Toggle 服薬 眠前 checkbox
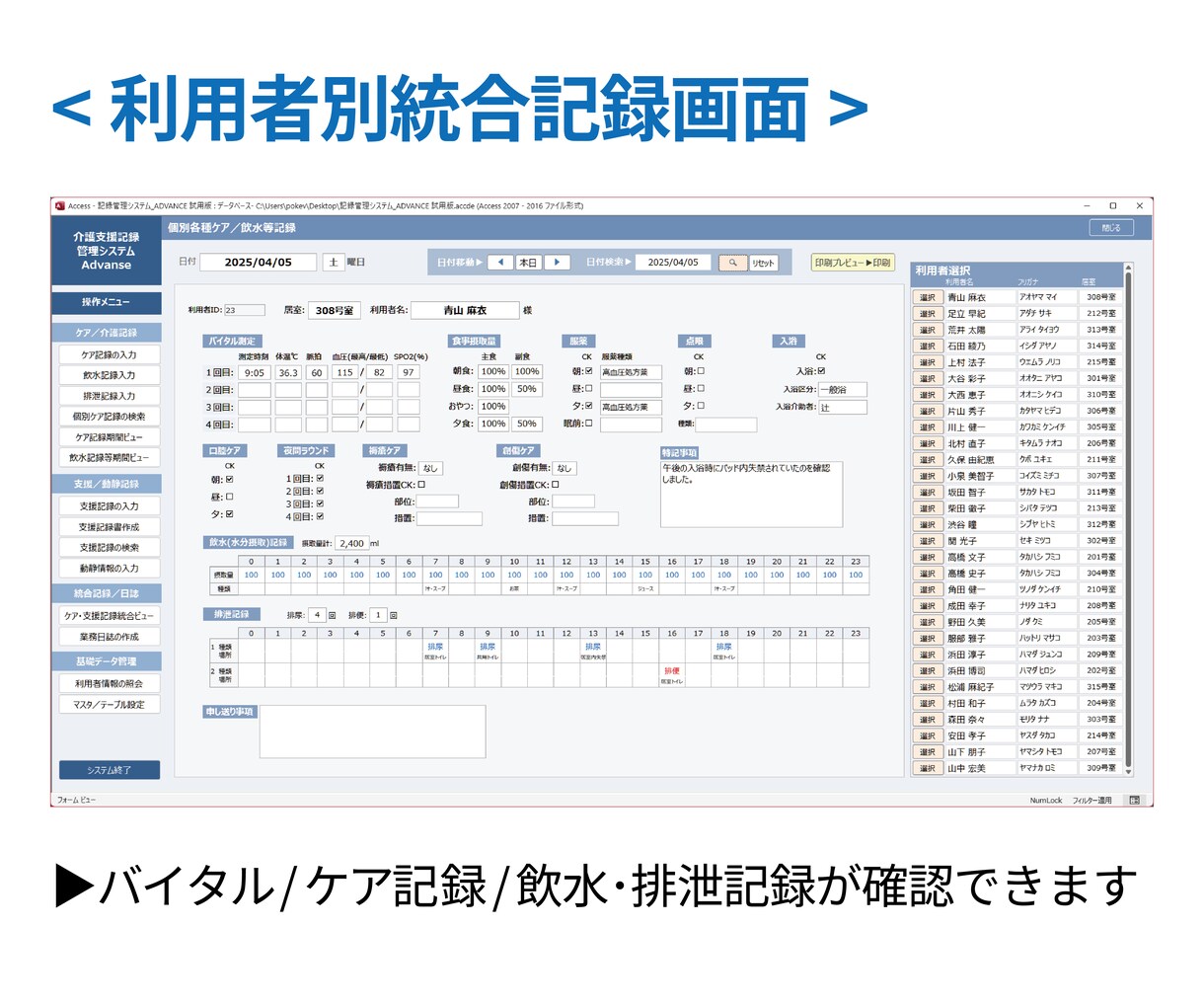This screenshot has height=1004, width=1204. click(x=589, y=424)
